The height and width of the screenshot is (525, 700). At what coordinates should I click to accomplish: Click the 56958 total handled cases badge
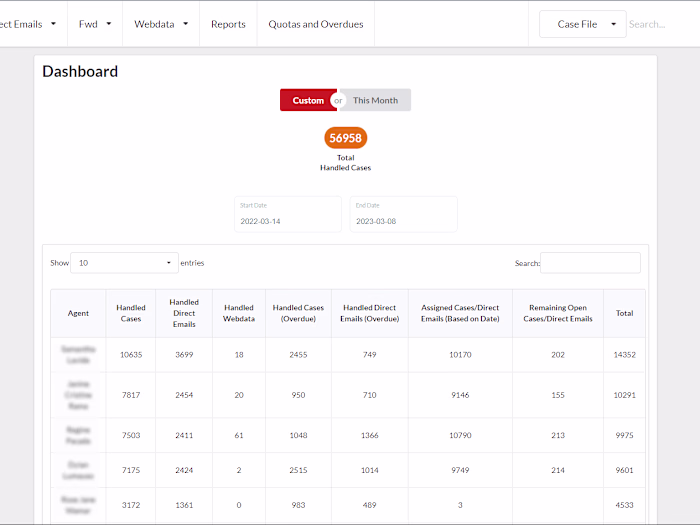click(345, 138)
